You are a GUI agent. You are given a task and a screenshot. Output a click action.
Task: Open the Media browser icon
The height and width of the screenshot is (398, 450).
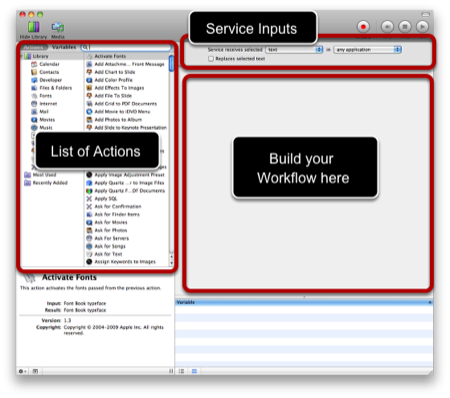[58, 27]
